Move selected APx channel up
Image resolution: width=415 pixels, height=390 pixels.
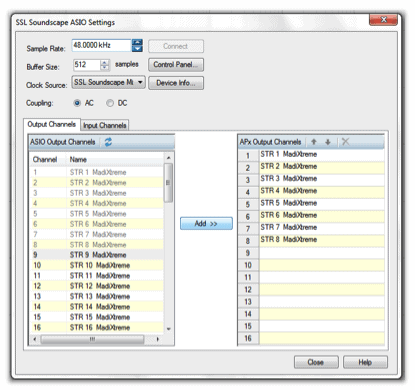[314, 142]
